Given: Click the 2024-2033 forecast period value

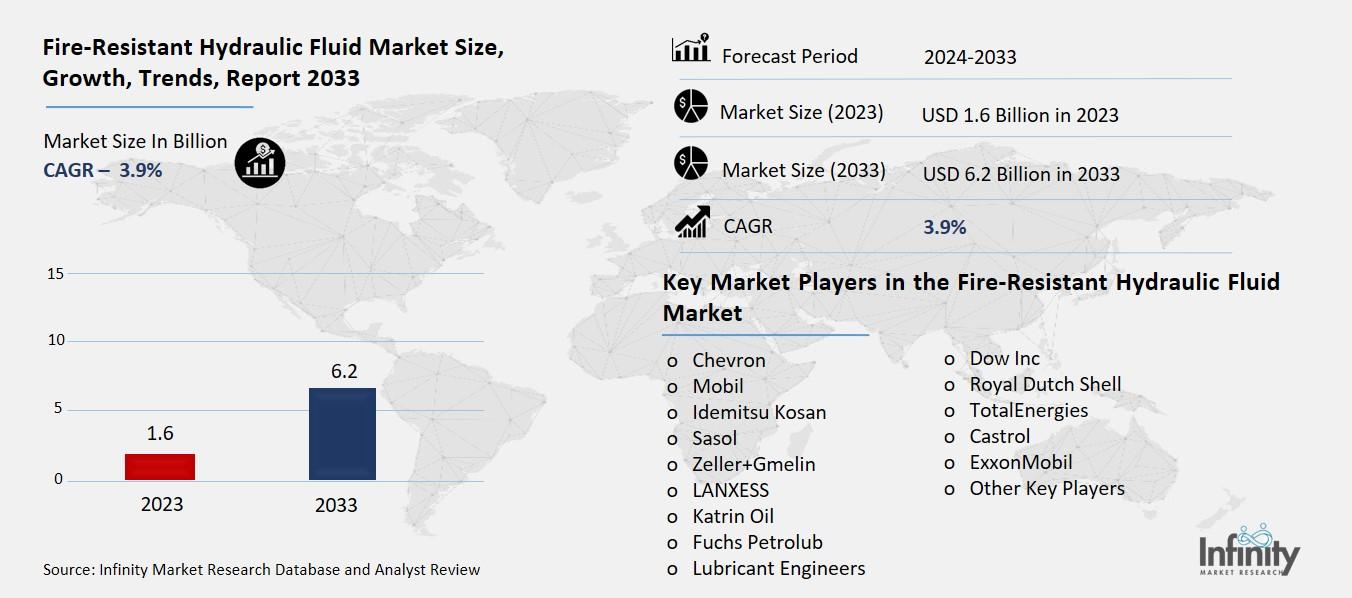Looking at the screenshot, I should pyautogui.click(x=969, y=57).
